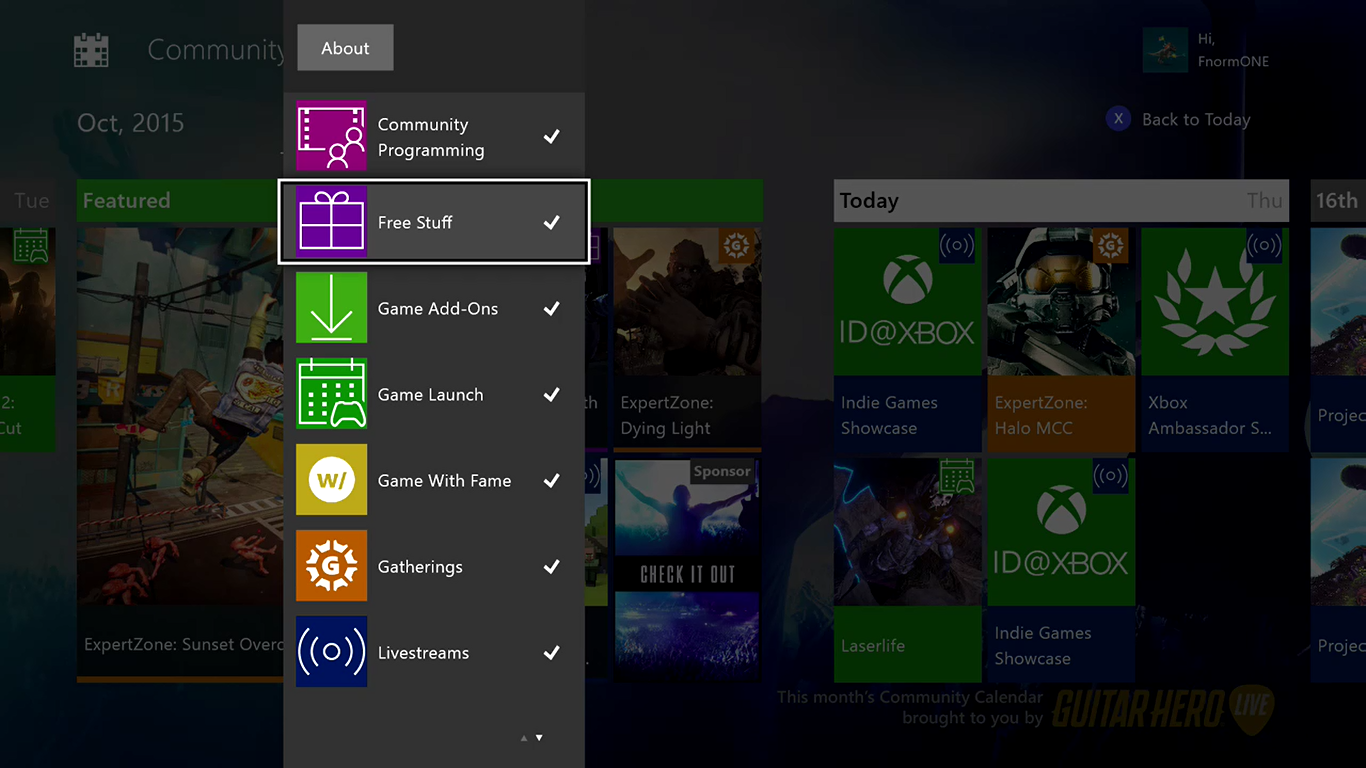Click the Community Programming category icon
This screenshot has height=768, width=1366.
point(331,136)
